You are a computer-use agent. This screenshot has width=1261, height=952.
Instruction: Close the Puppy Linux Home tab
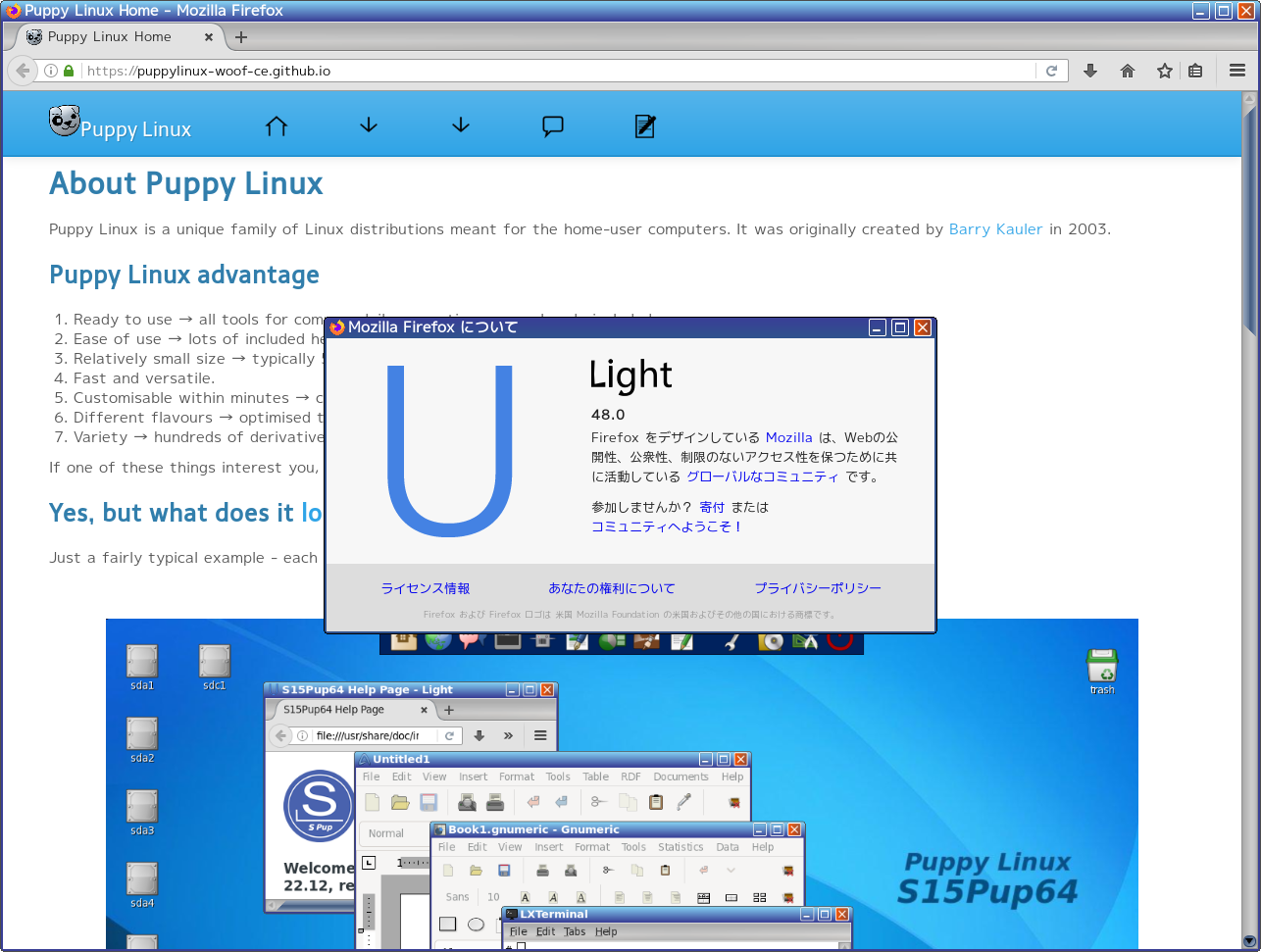click(x=209, y=37)
